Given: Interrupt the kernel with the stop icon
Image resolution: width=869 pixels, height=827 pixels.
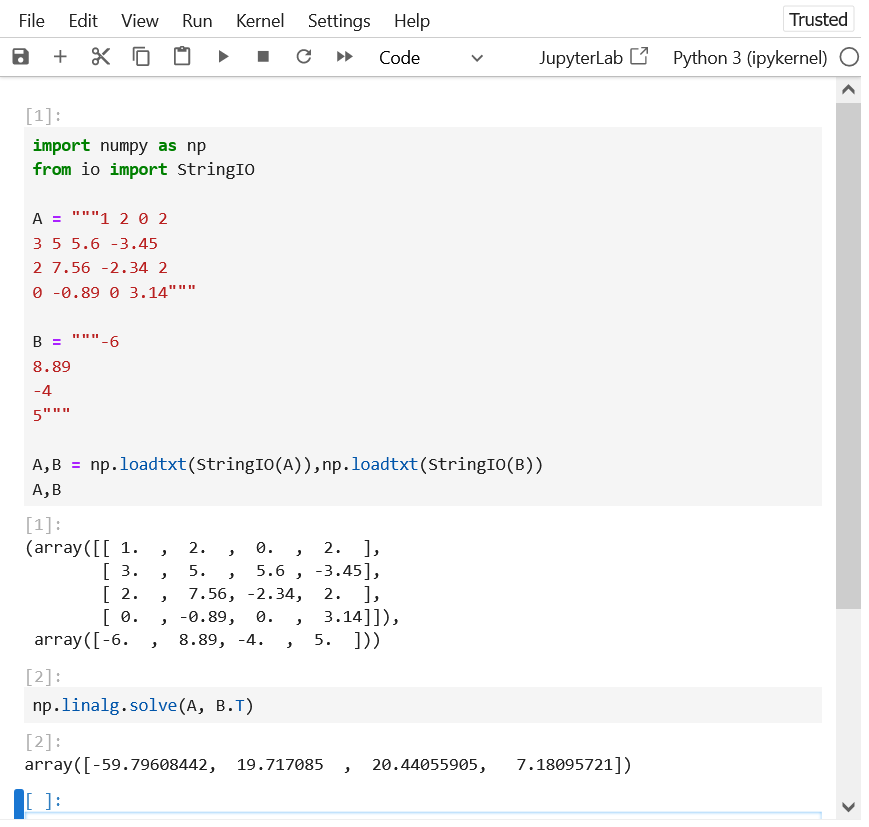Looking at the screenshot, I should coord(263,57).
